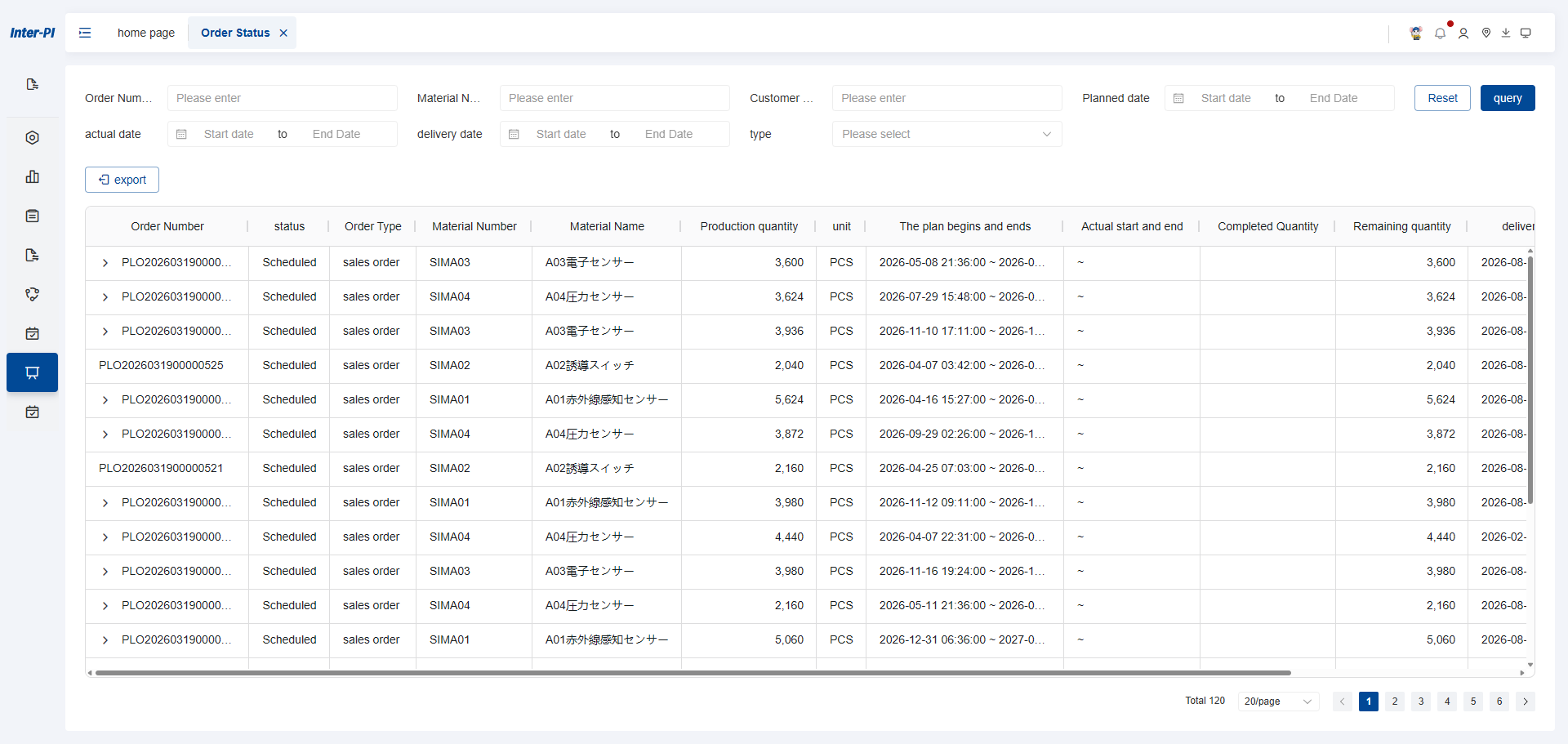Click the Reset button

(x=1442, y=98)
